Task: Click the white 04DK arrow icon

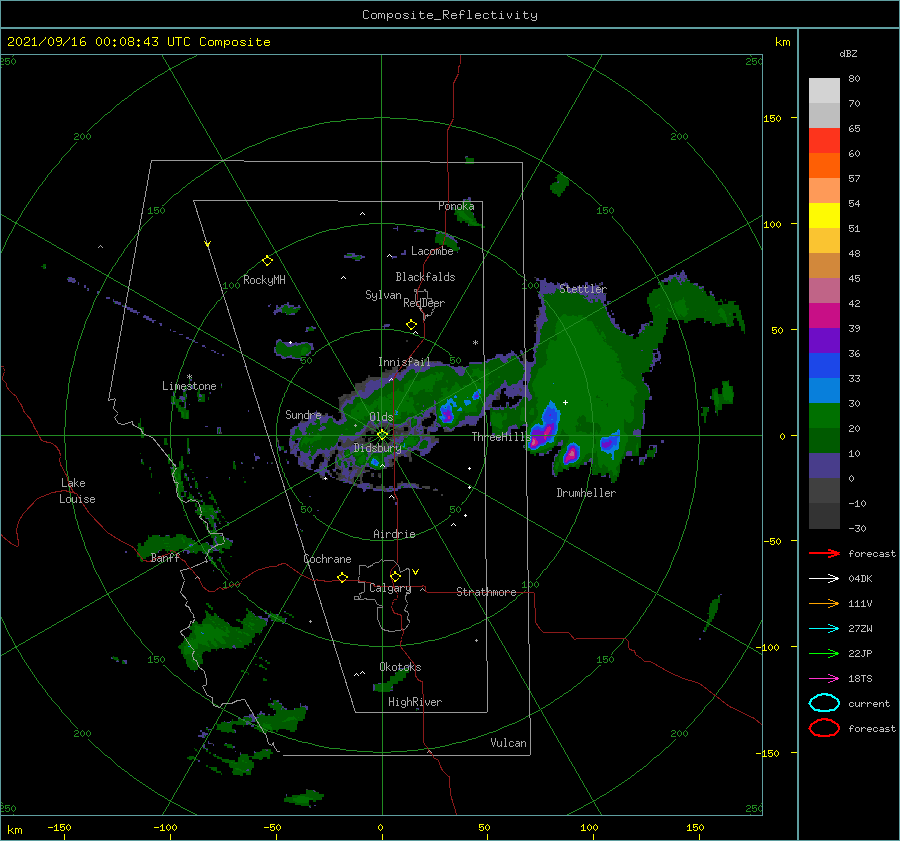Action: [824, 578]
